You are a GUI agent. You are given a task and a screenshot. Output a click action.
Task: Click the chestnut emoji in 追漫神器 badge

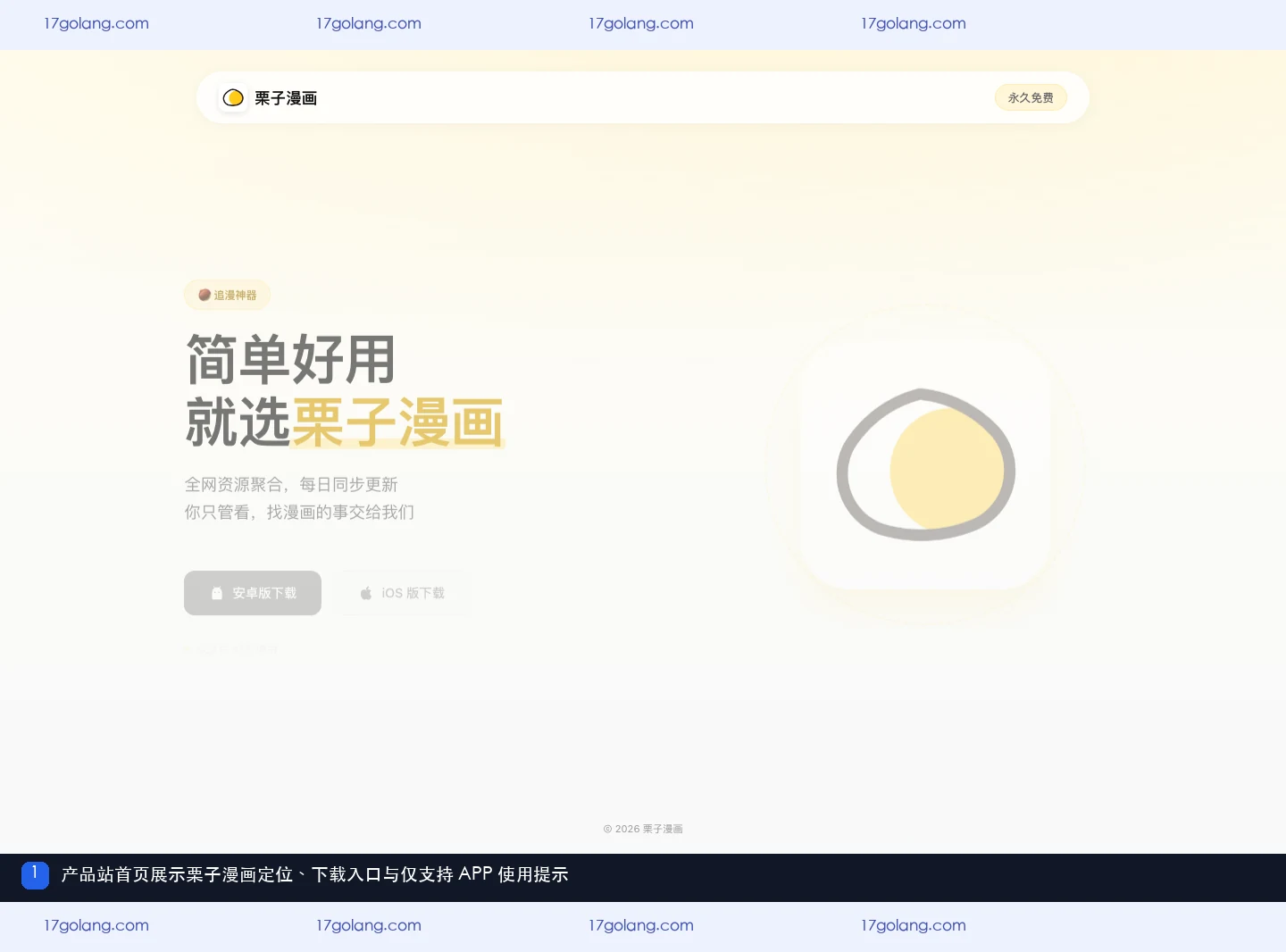pos(205,295)
